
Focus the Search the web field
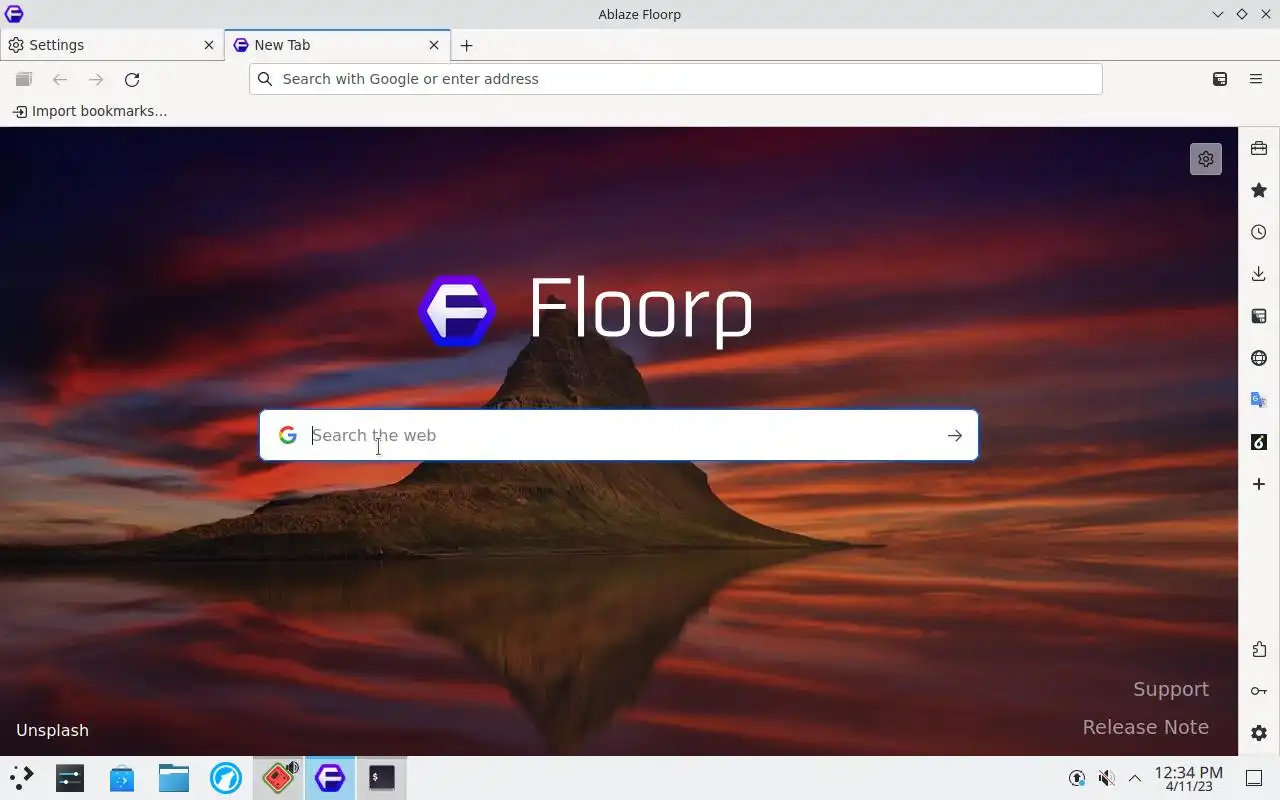(620, 435)
